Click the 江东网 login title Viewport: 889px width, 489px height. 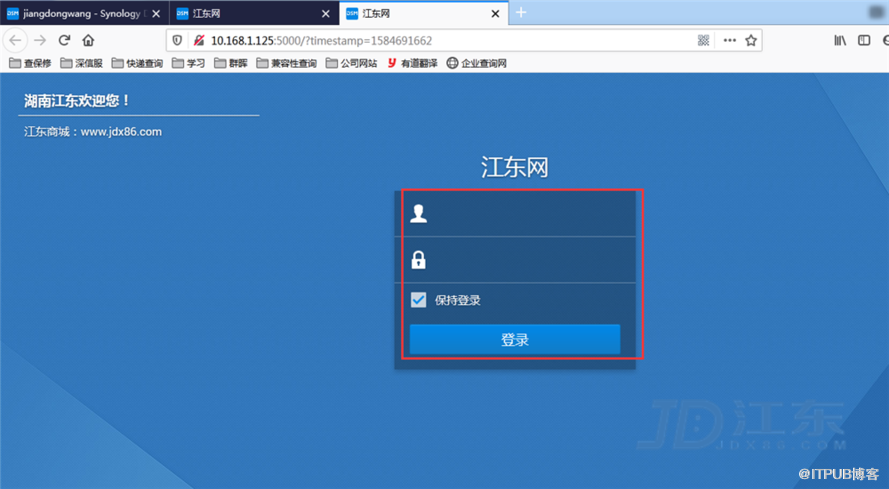(515, 167)
